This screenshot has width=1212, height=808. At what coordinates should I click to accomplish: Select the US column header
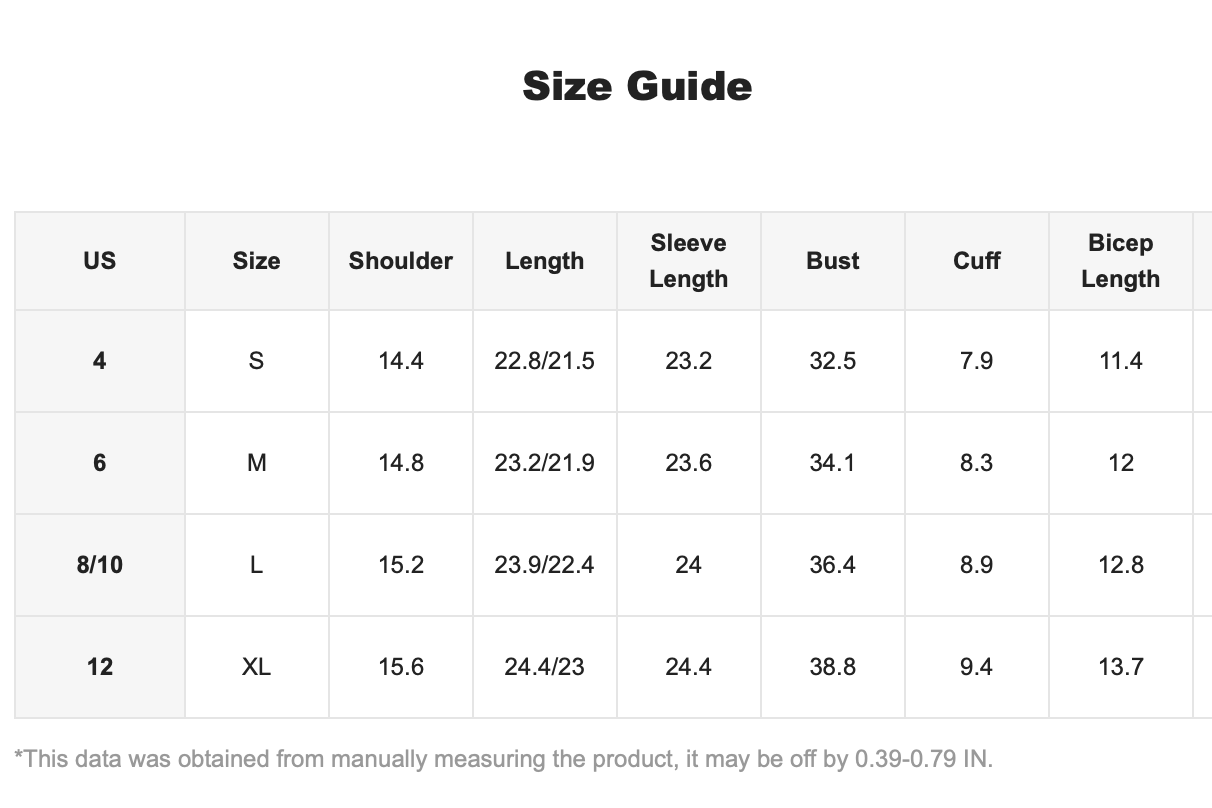(100, 261)
